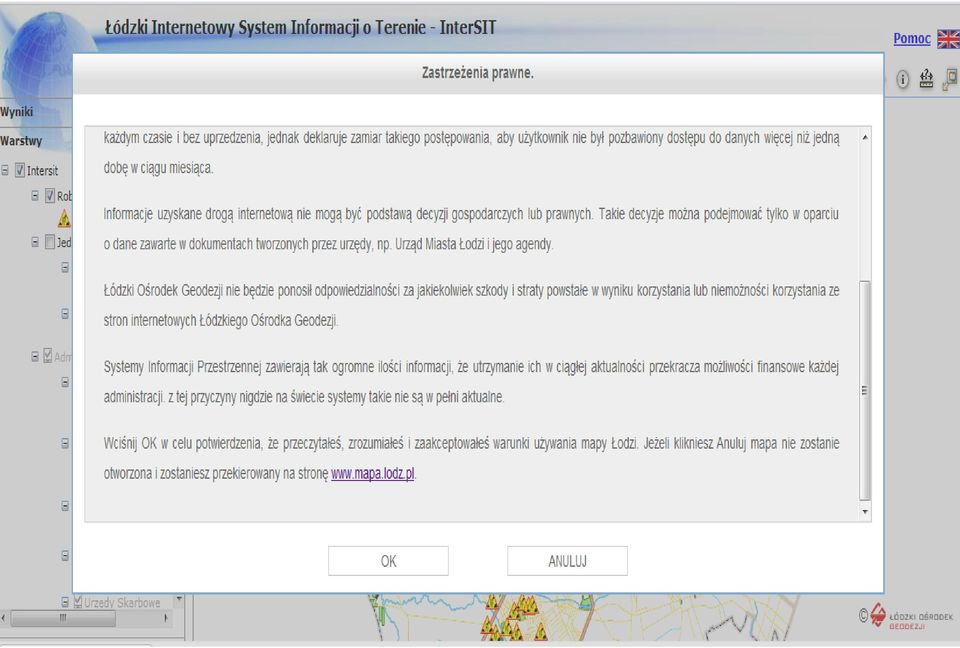Click the legal text vertical scrollbar thumb

coord(864,390)
